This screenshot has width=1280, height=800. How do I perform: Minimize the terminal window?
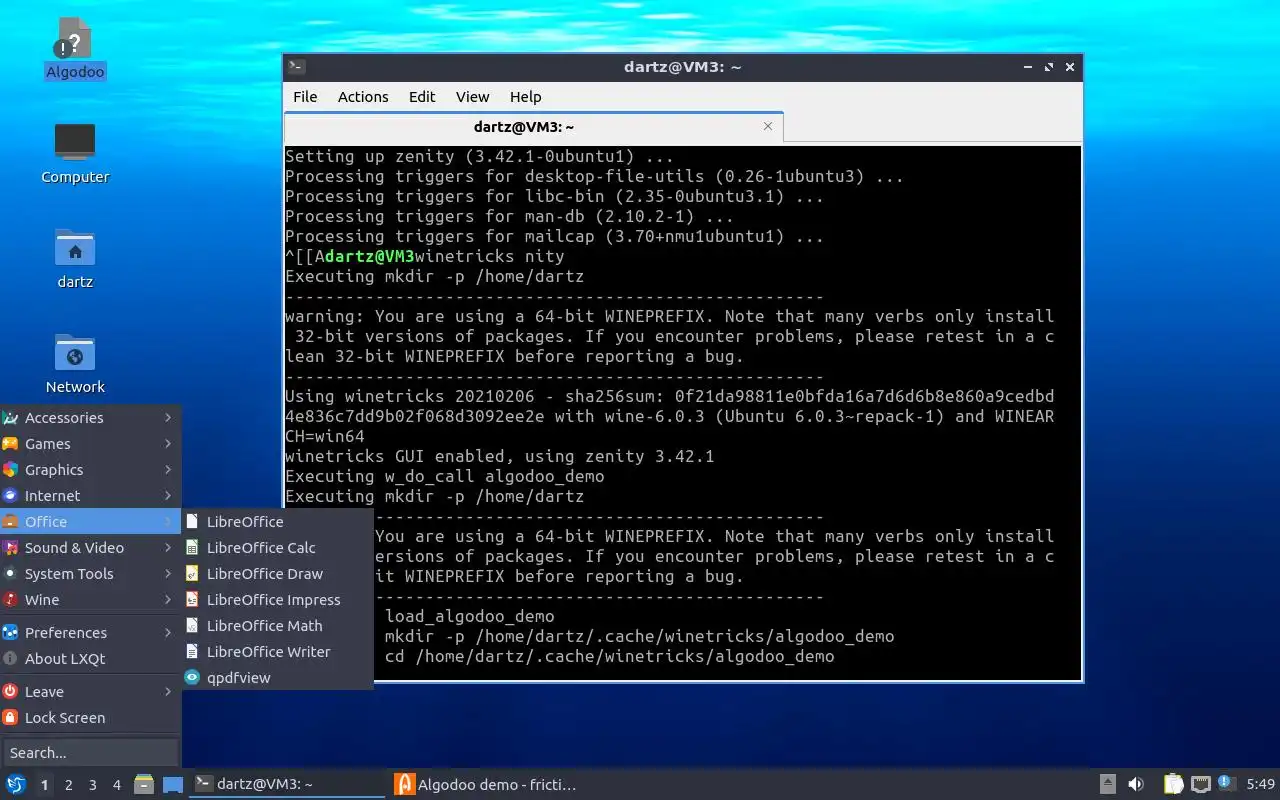(x=1028, y=67)
